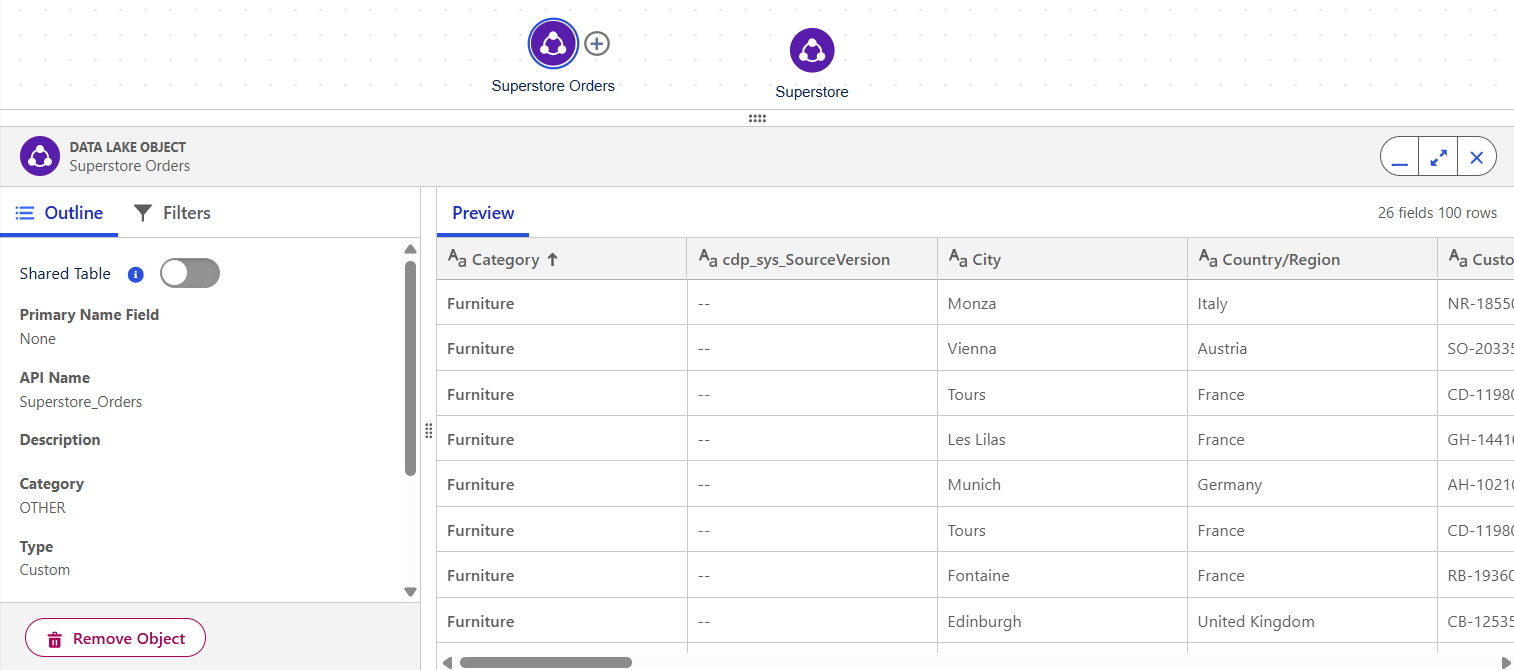Image resolution: width=1514 pixels, height=670 pixels.
Task: Click outline scrollbar down arrow
Action: (x=410, y=592)
